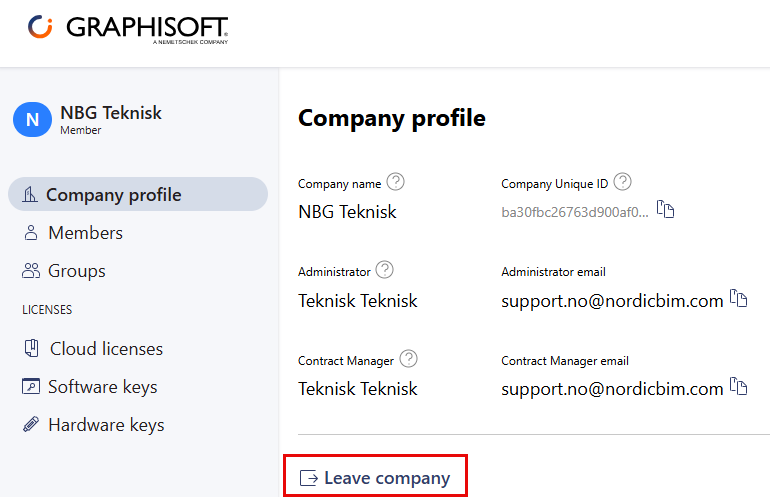The image size is (770, 497).
Task: Copy the Contract Manager email address
Action: [738, 386]
